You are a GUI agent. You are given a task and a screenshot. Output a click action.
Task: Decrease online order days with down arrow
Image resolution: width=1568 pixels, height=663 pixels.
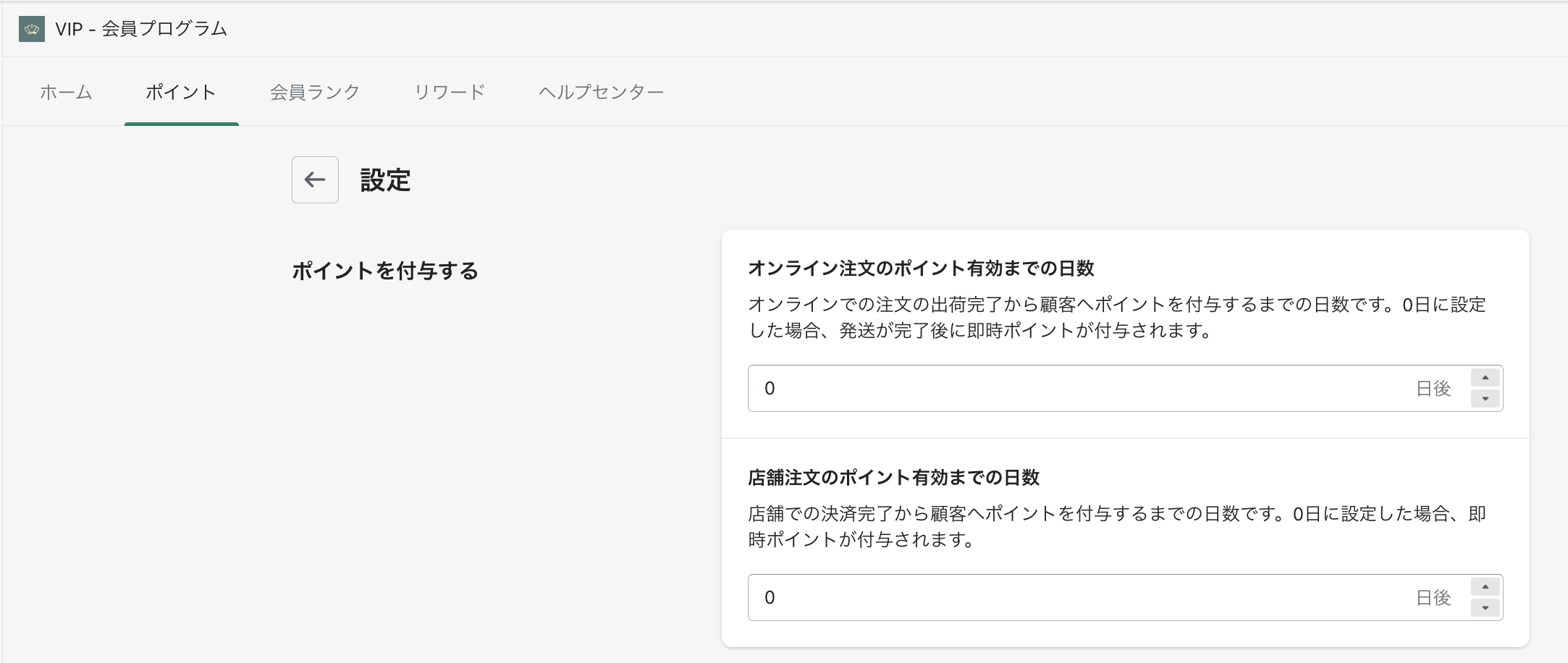[1485, 399]
